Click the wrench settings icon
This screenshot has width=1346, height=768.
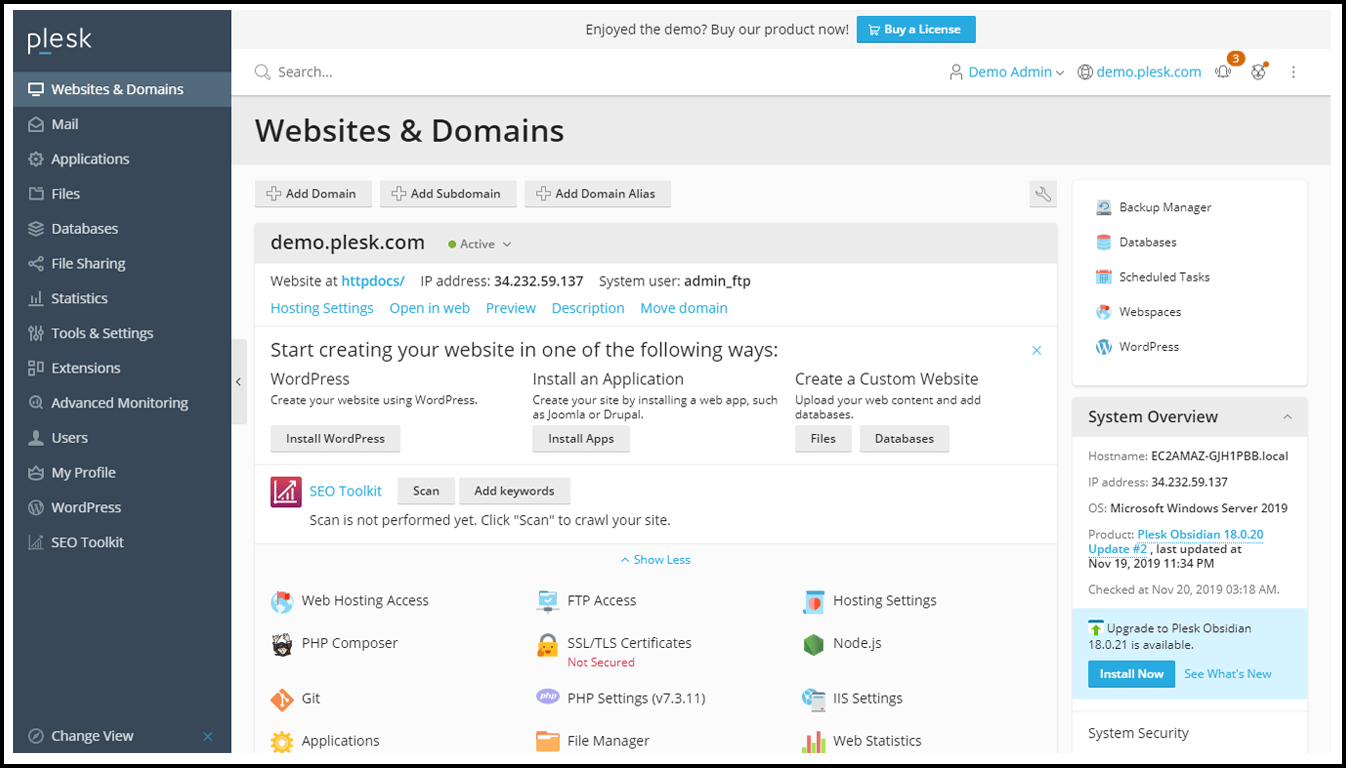point(1043,194)
